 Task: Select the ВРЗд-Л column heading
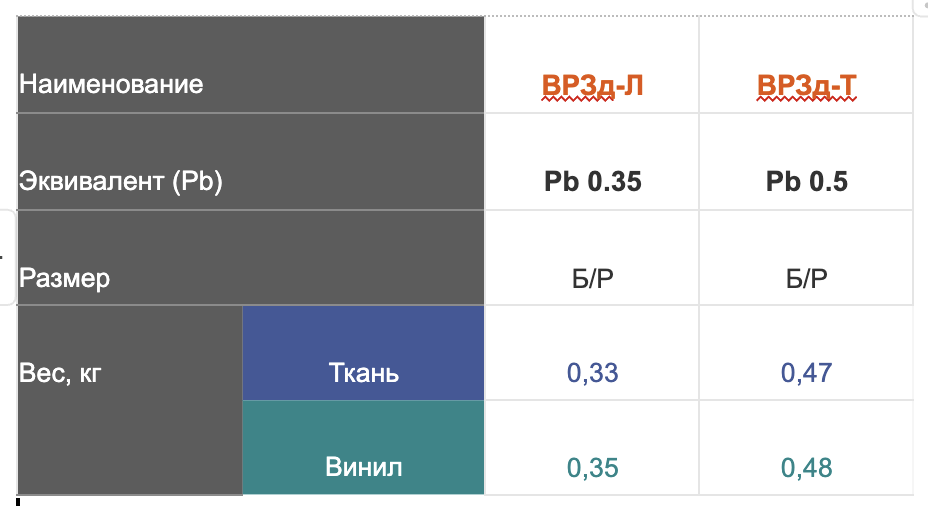pos(592,86)
